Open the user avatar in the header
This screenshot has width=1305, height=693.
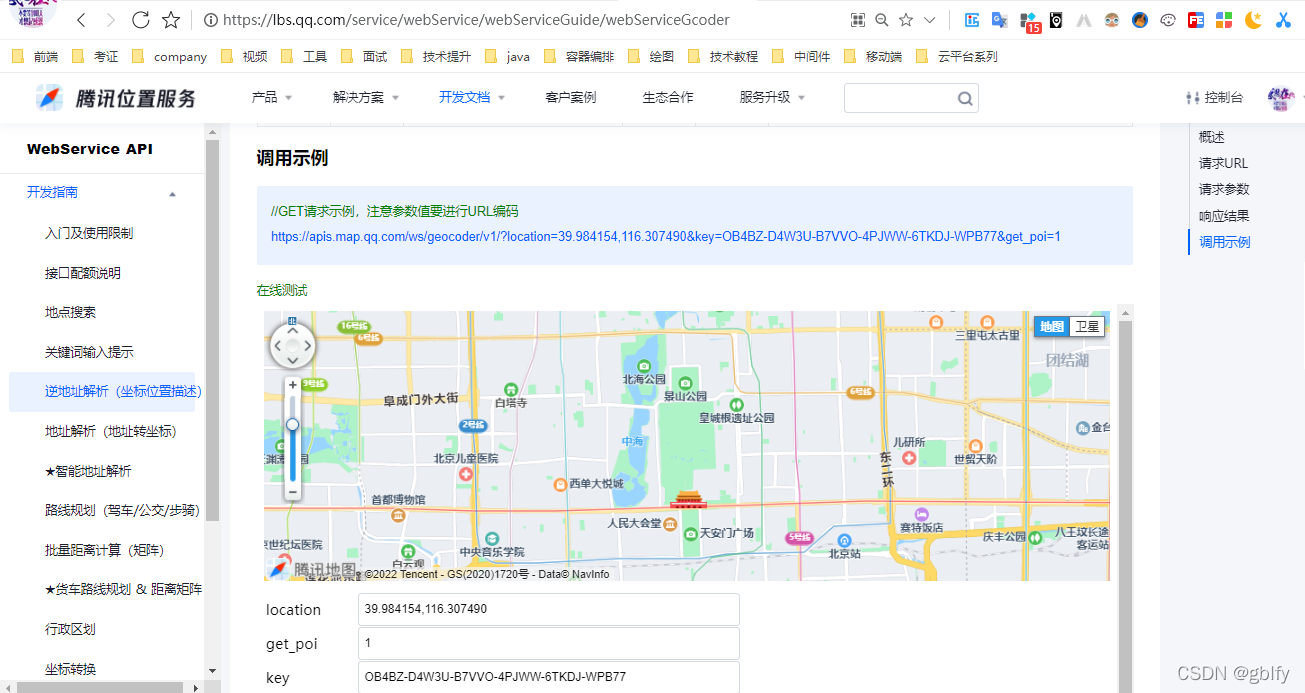click(1280, 97)
